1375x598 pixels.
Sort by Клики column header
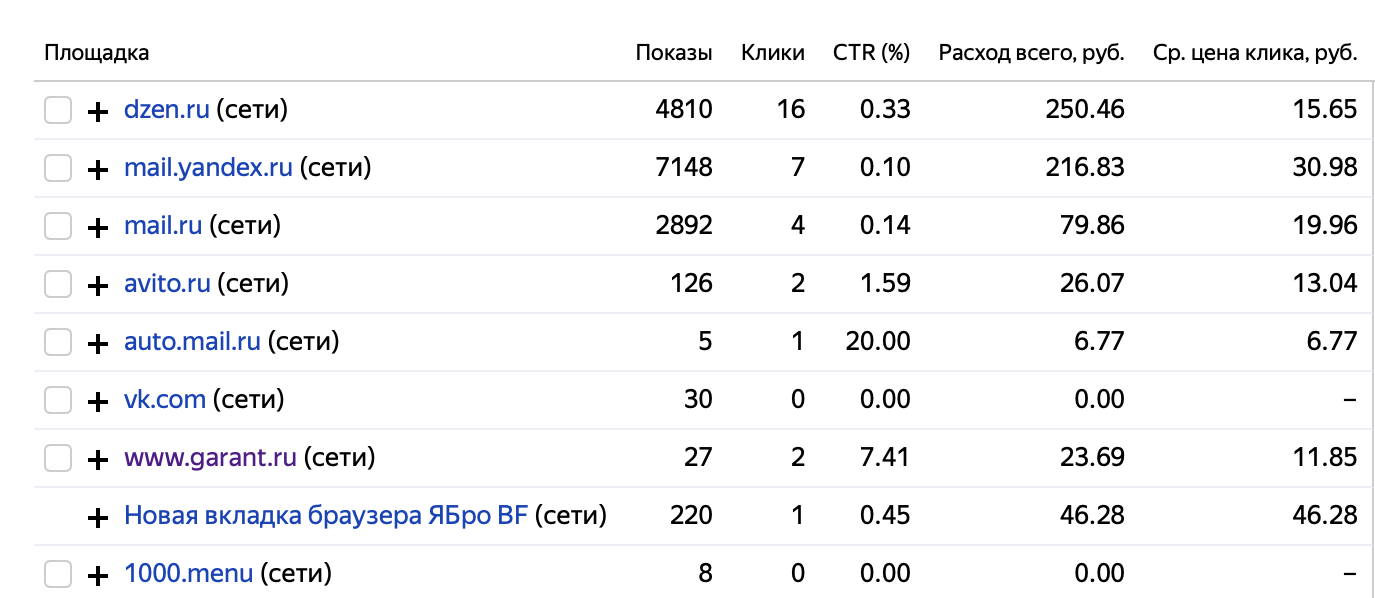(x=773, y=53)
